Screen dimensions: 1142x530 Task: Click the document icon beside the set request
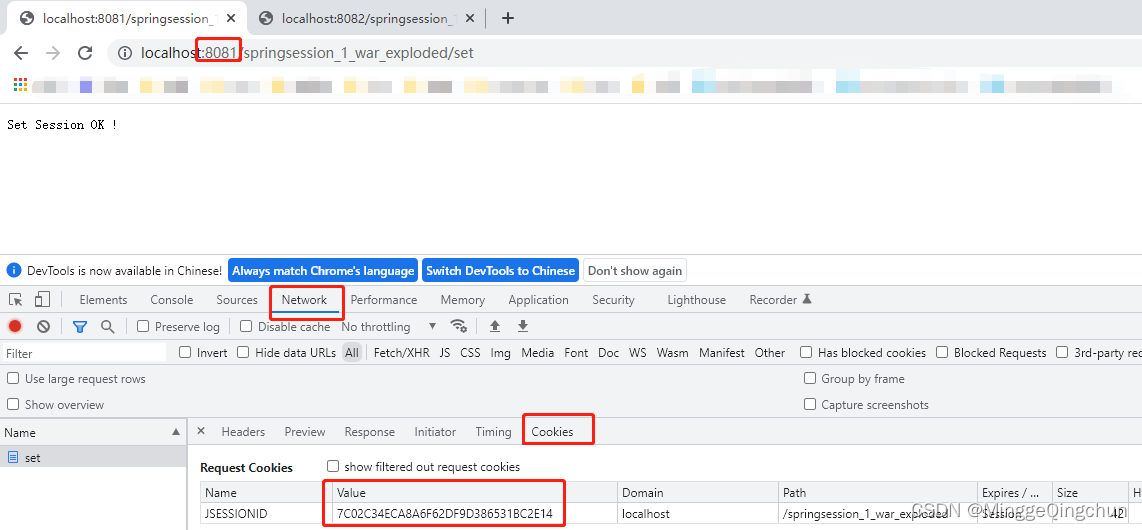[x=12, y=457]
